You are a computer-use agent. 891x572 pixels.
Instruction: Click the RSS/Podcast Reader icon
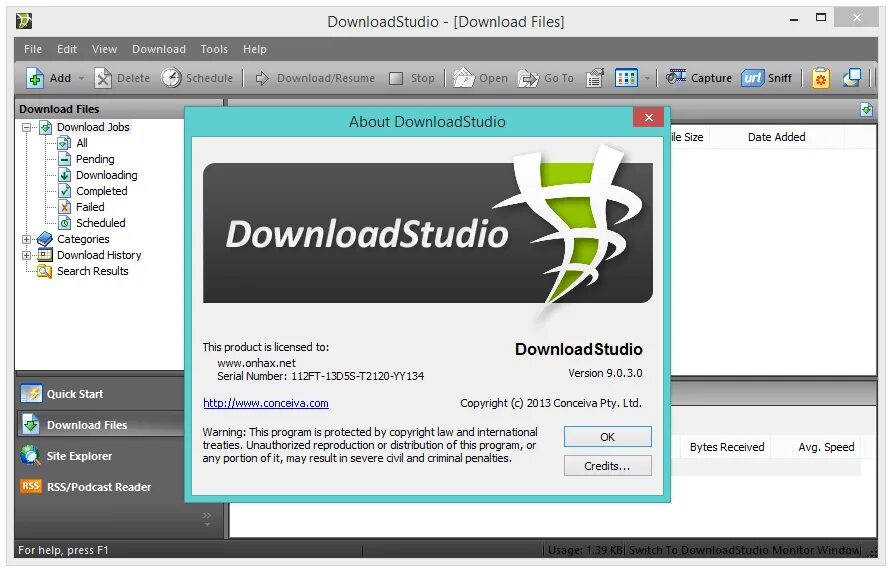[31, 486]
